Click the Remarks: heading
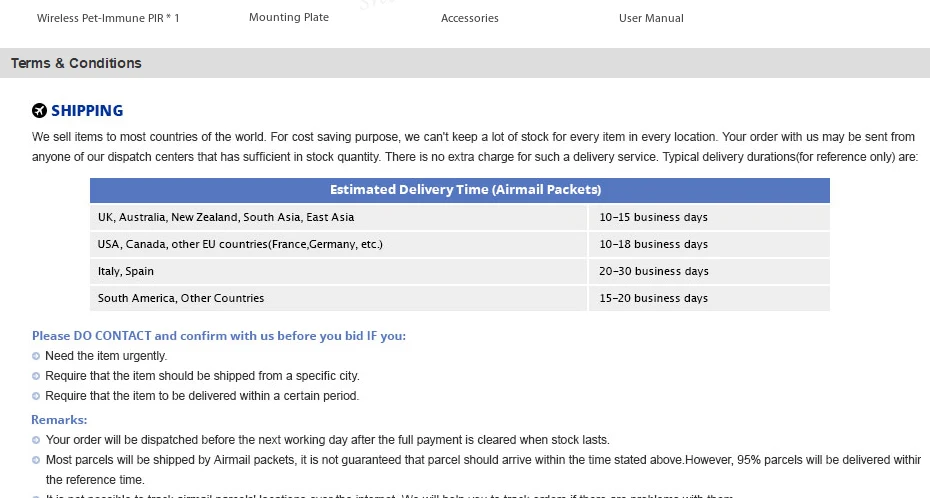The width and height of the screenshot is (930, 498). (59, 420)
